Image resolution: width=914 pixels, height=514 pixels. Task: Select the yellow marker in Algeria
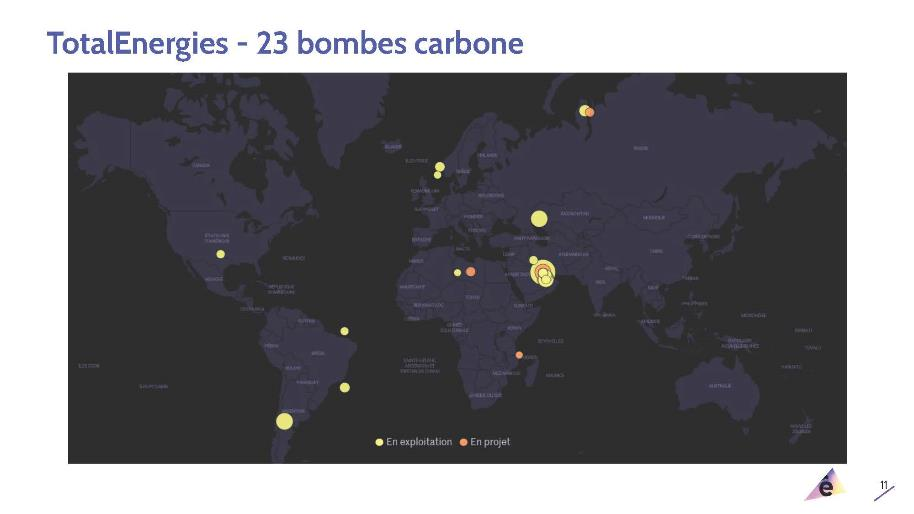[x=458, y=272]
